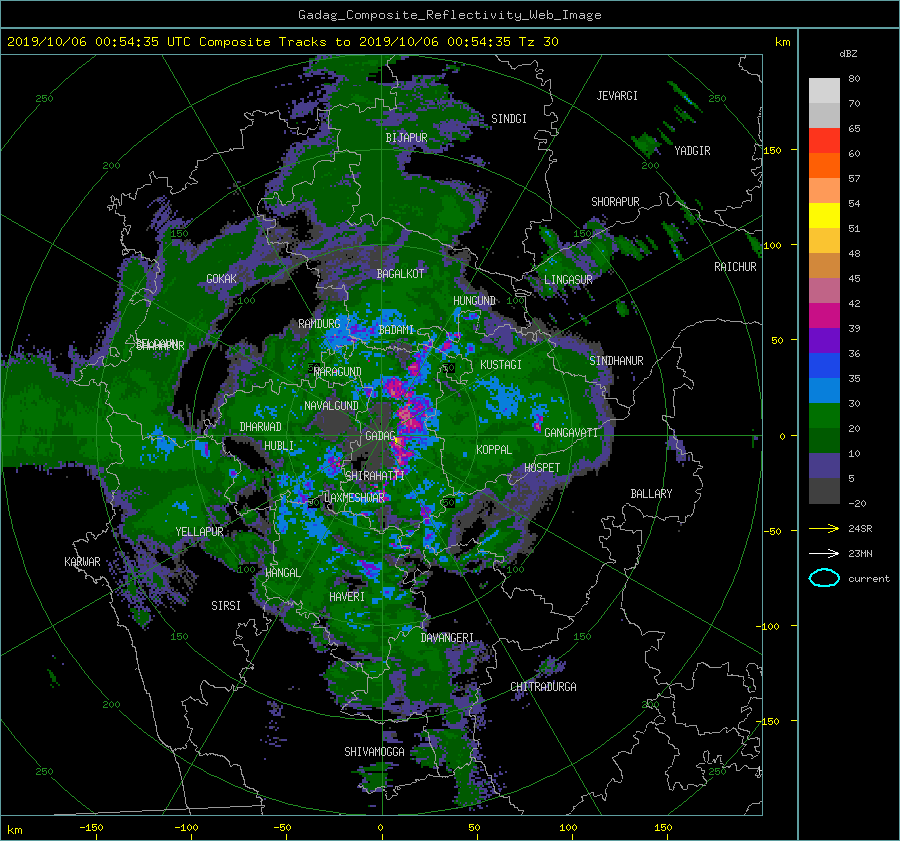The image size is (900, 841).
Task: Click the 'current' legend label
Action: click(869, 579)
